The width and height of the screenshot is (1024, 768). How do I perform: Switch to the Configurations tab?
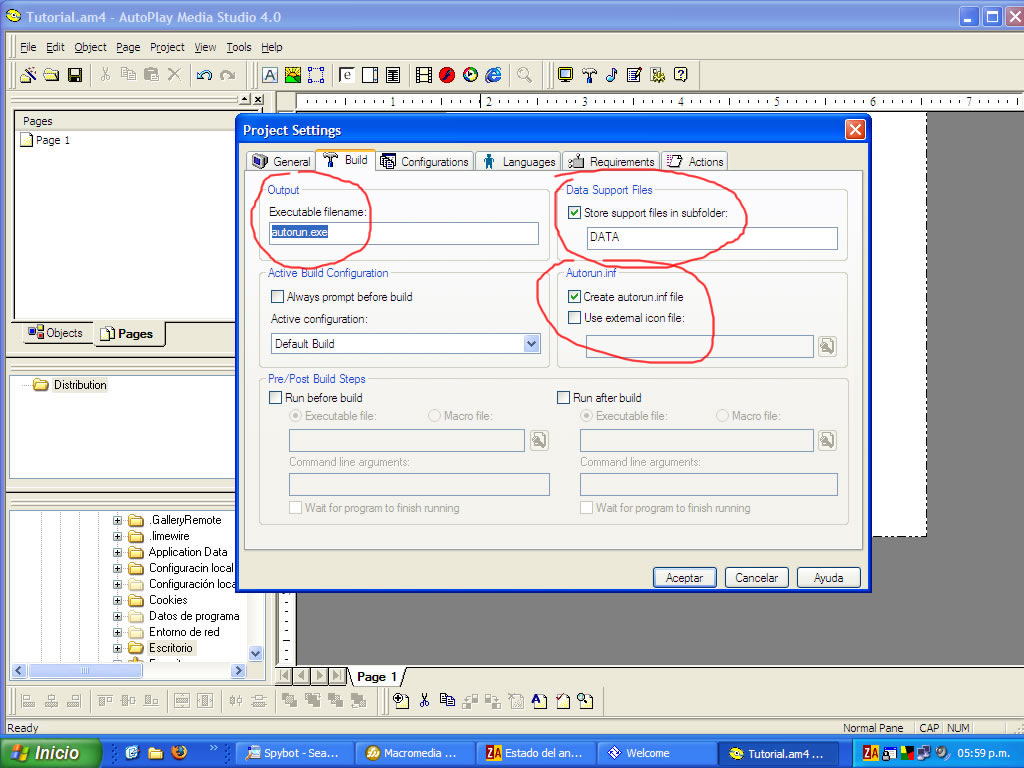pos(424,161)
